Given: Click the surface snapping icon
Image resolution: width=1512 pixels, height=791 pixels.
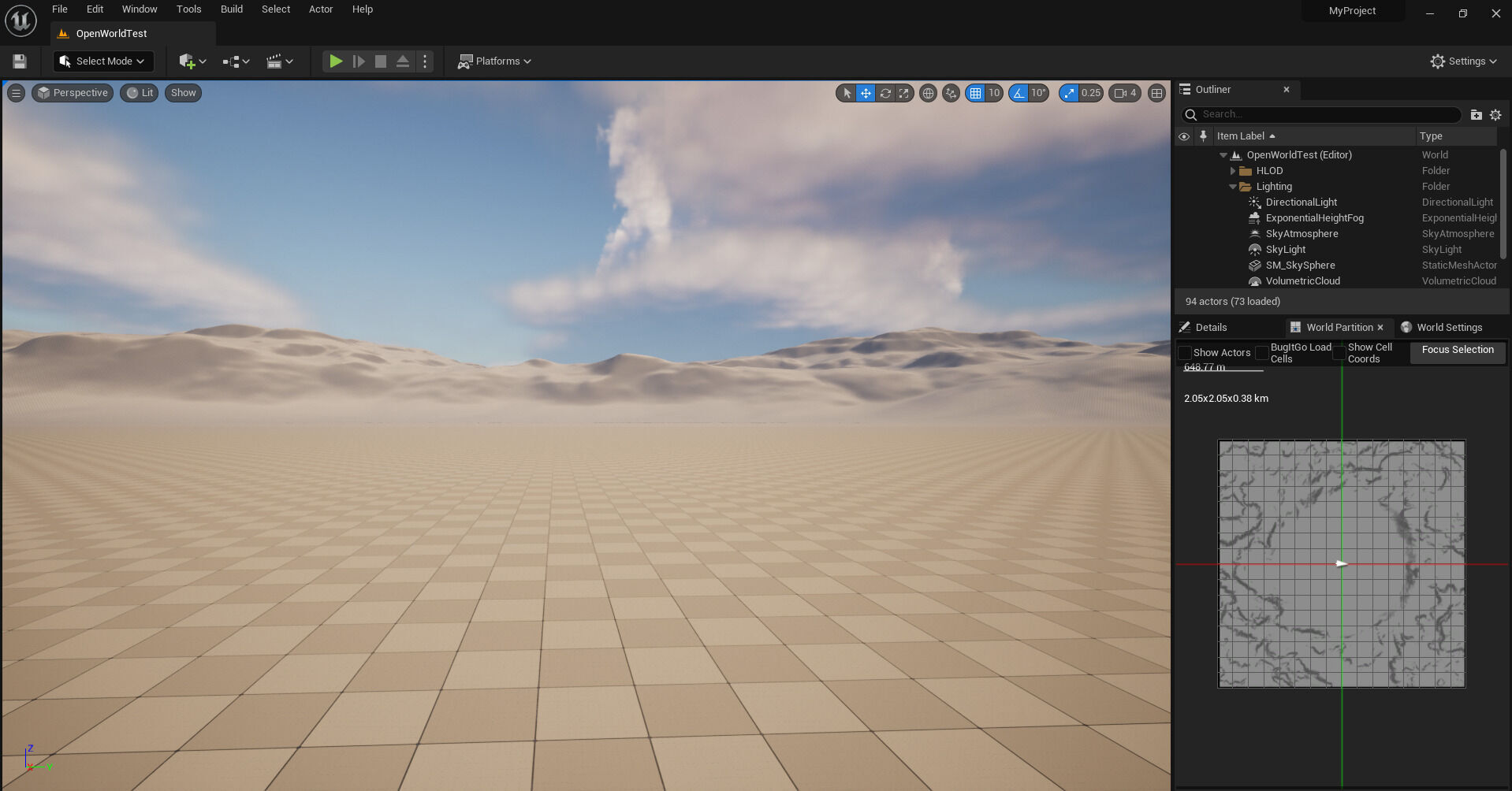Looking at the screenshot, I should 952,93.
